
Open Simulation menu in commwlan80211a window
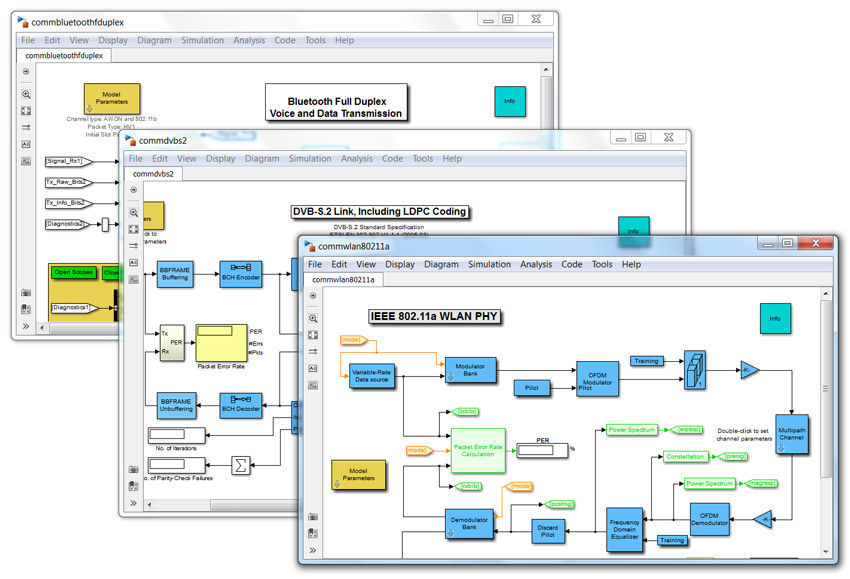click(x=489, y=265)
